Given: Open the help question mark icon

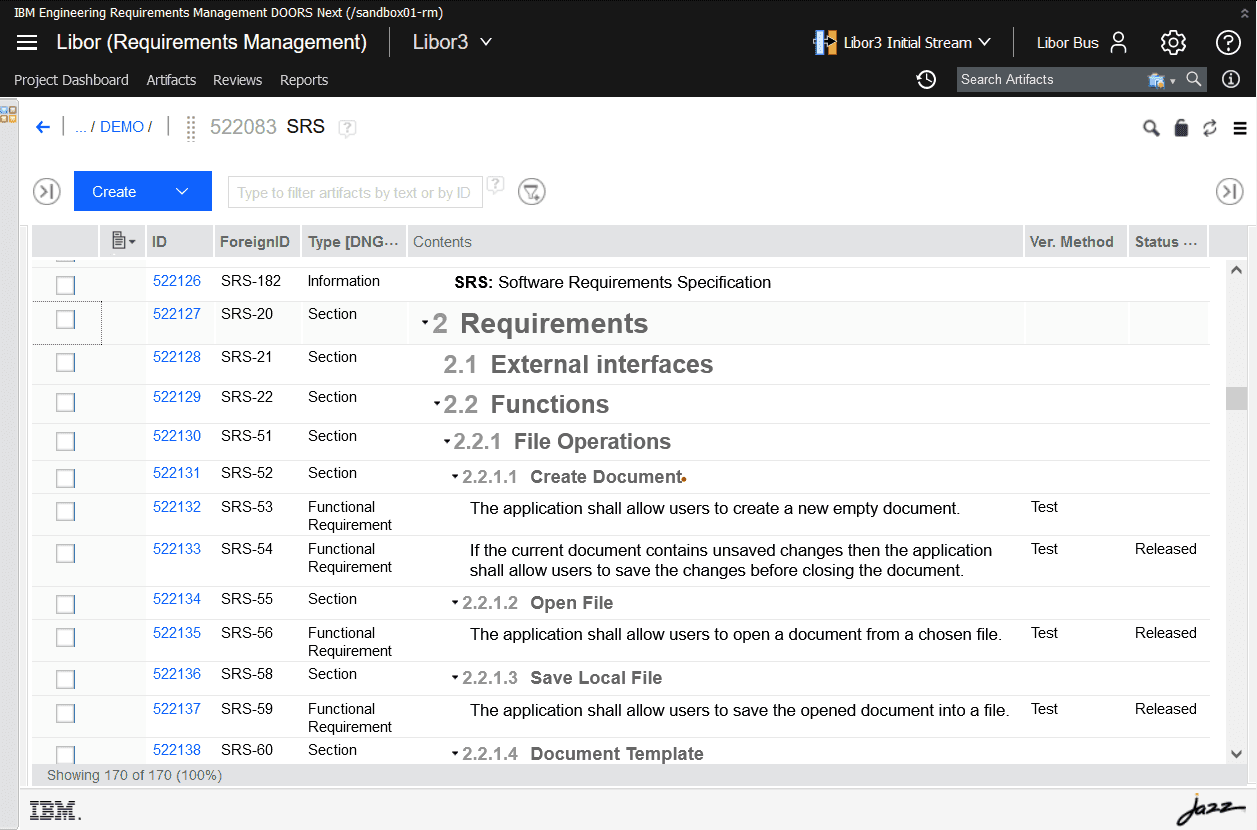Looking at the screenshot, I should 1228,42.
